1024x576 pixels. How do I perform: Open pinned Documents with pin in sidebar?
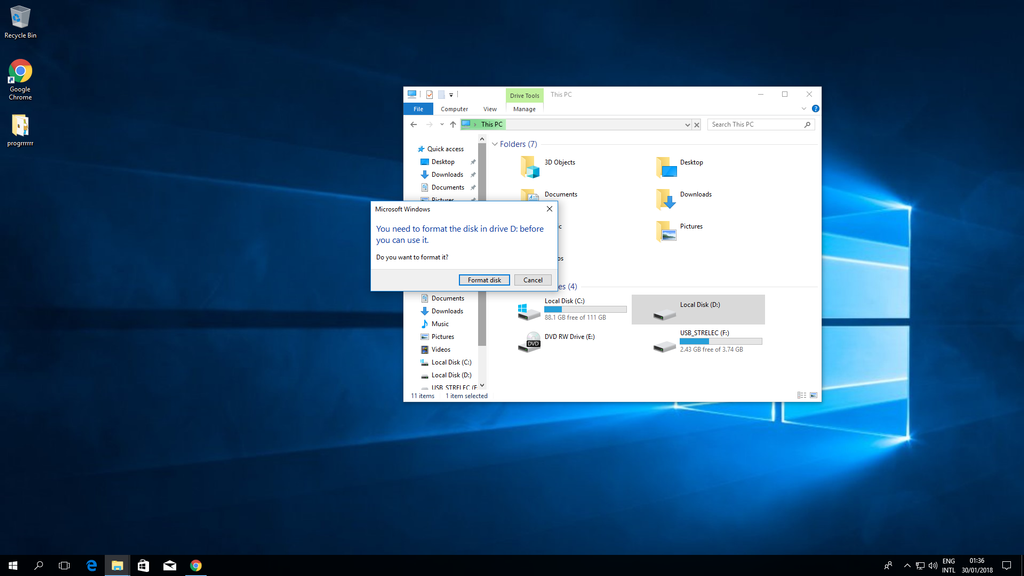[x=447, y=187]
